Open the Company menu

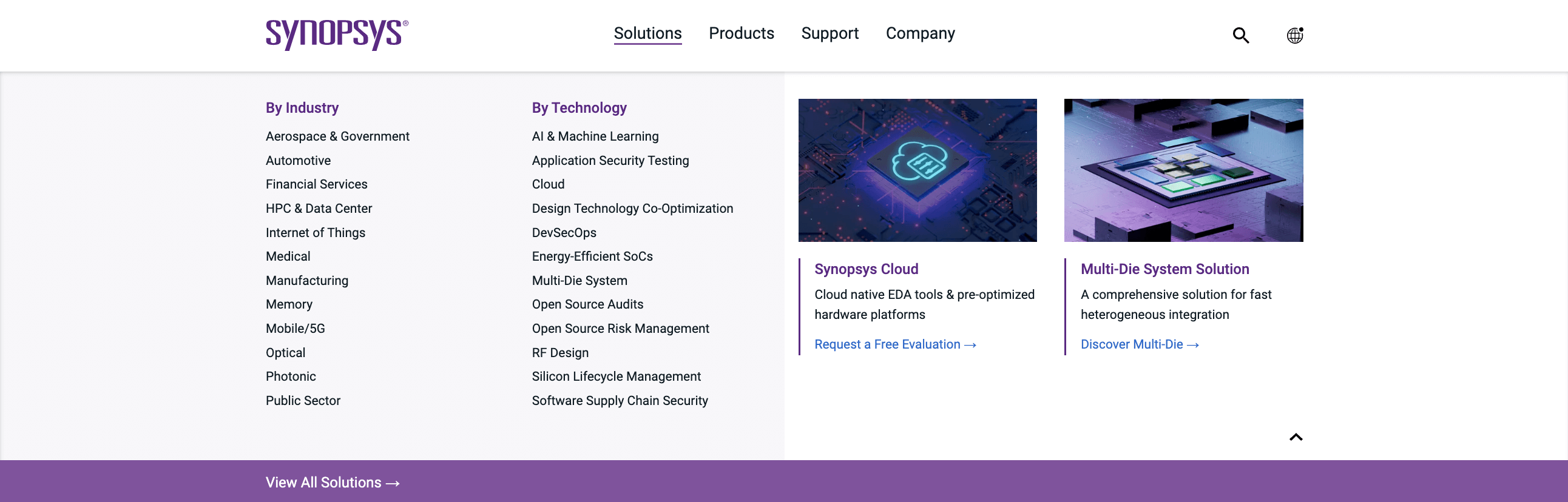(x=920, y=33)
